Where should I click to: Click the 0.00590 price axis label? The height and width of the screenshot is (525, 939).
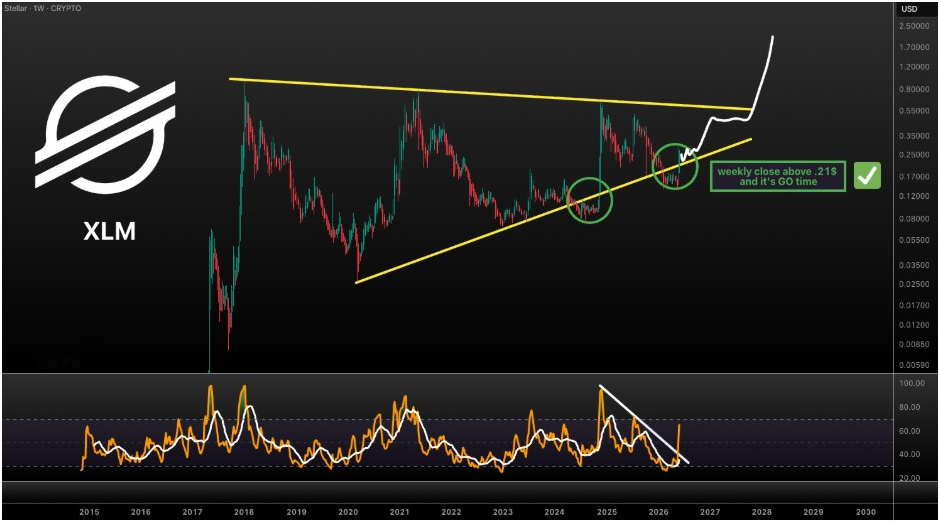pos(913,365)
